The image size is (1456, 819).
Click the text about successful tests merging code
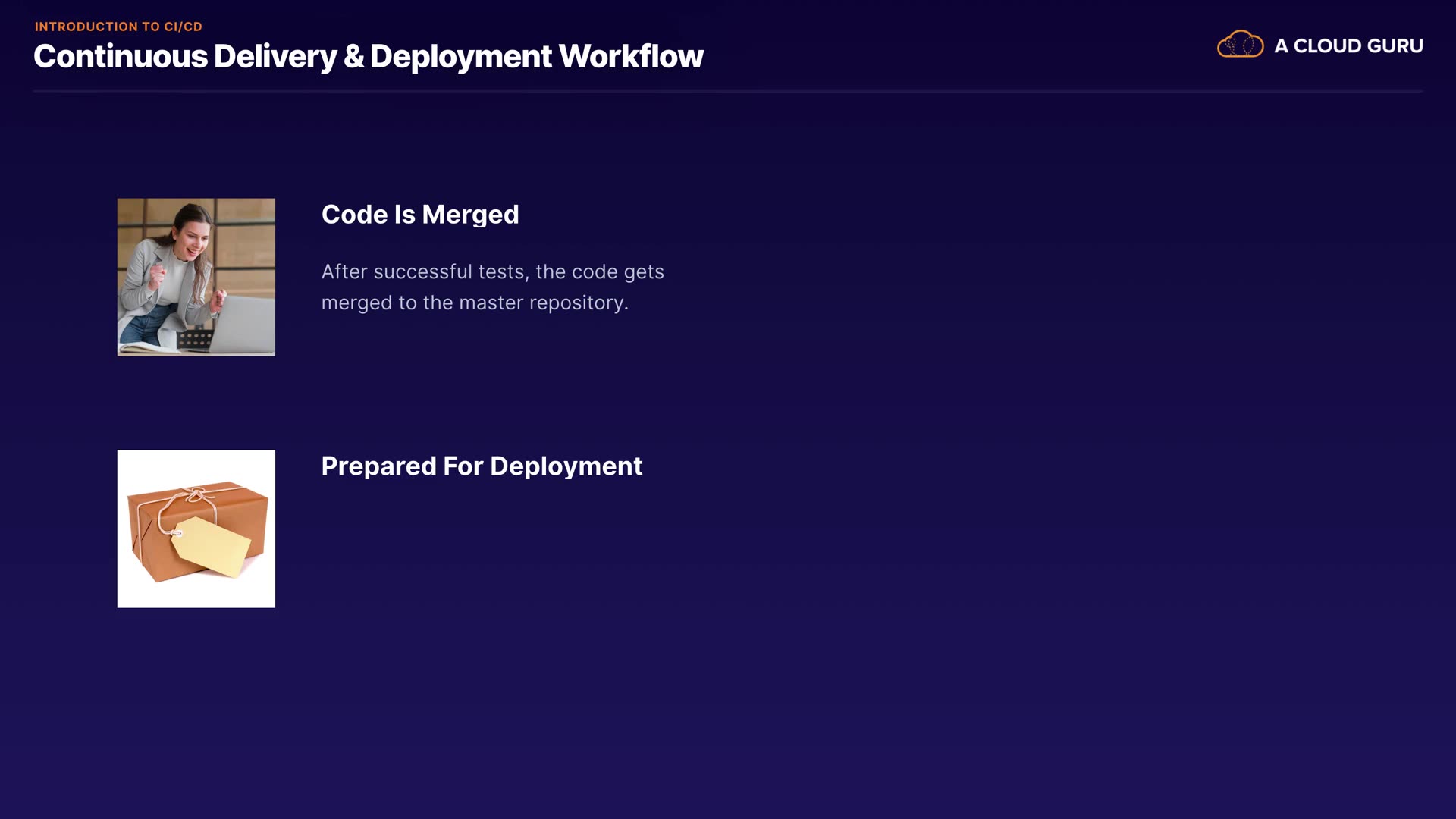pyautogui.click(x=492, y=287)
